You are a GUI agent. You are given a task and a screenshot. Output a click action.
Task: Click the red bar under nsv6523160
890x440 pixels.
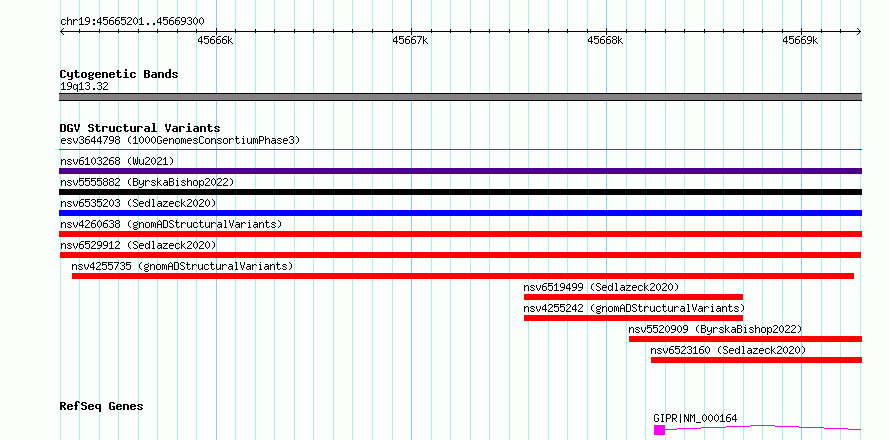756,360
